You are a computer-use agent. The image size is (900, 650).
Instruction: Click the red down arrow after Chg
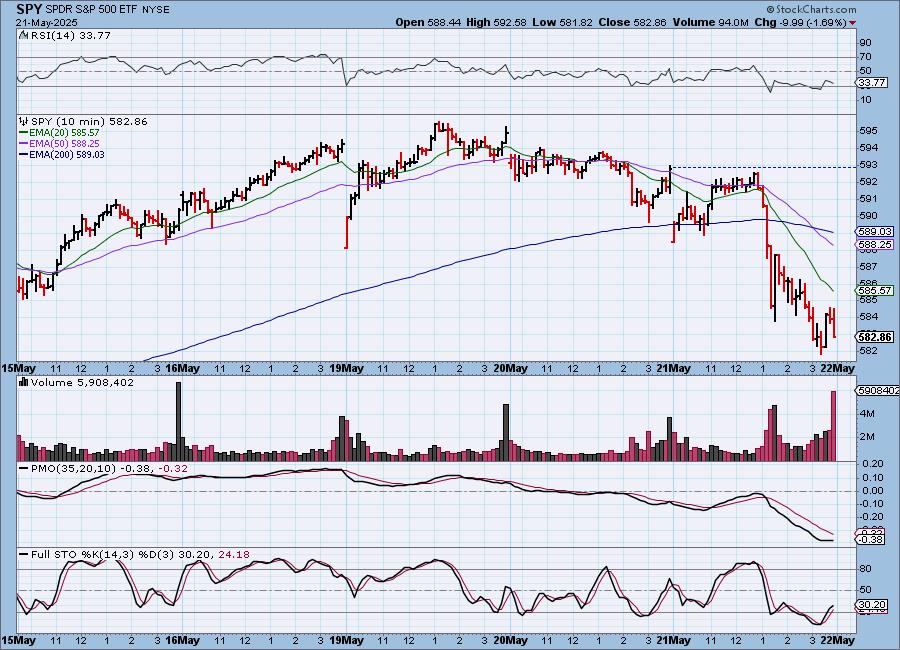click(852, 23)
